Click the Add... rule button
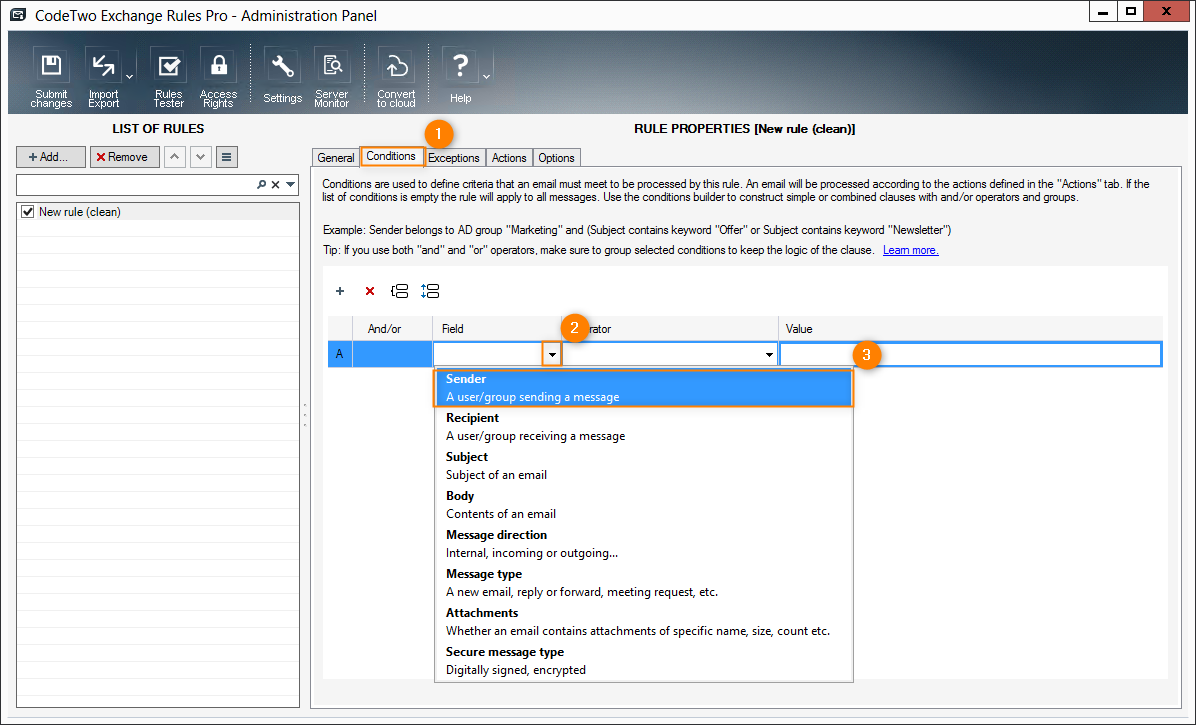Screen dimensions: 1196x725 51,157
